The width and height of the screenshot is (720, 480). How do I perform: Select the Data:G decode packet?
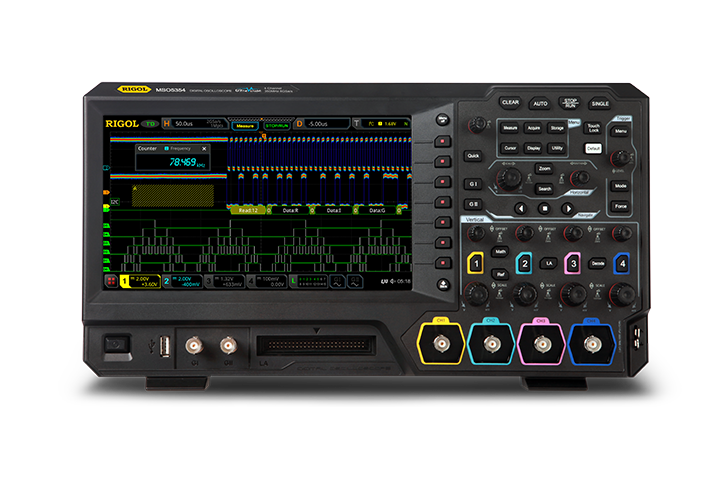(x=377, y=210)
